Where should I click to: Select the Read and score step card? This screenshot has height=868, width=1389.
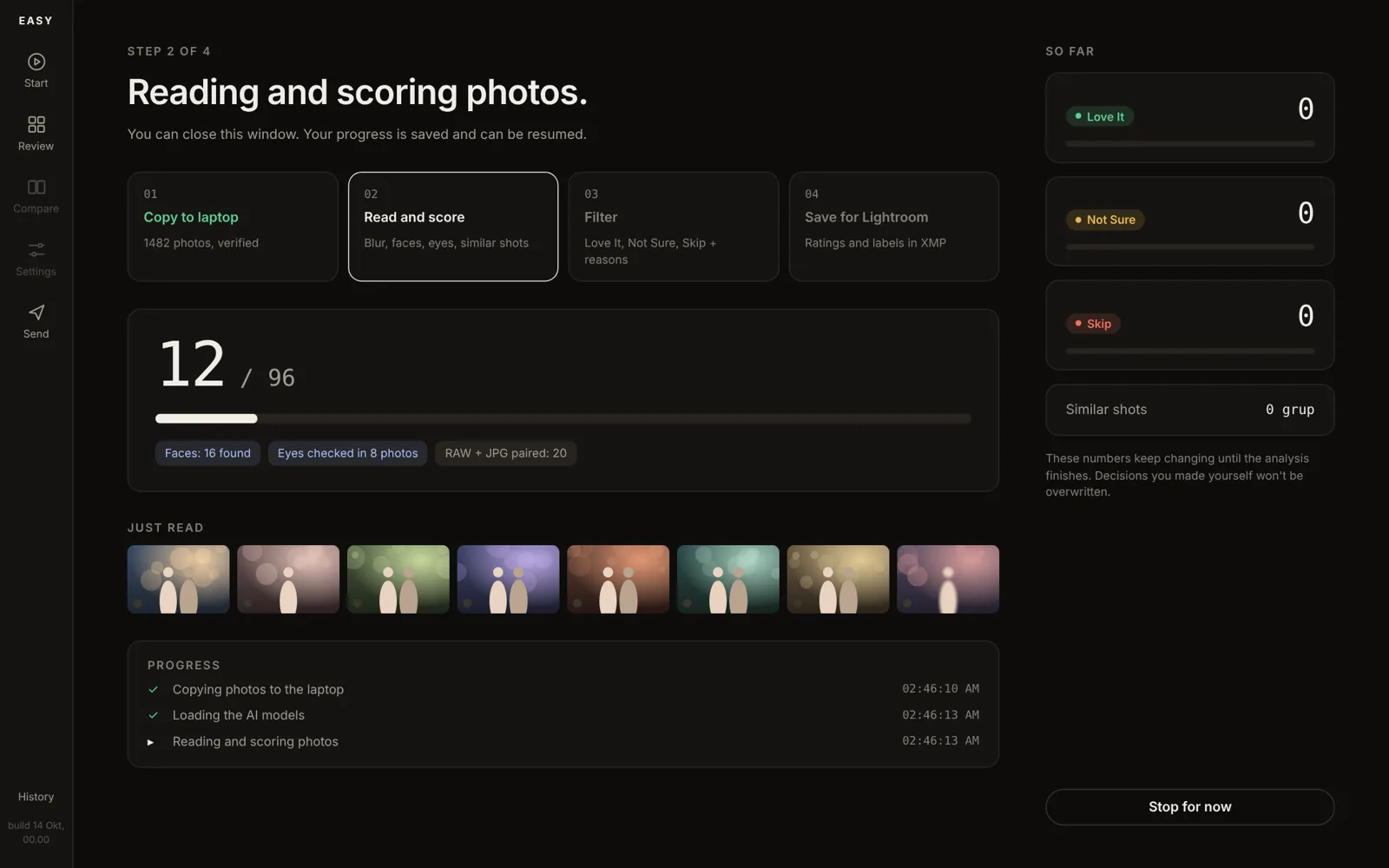coord(453,227)
